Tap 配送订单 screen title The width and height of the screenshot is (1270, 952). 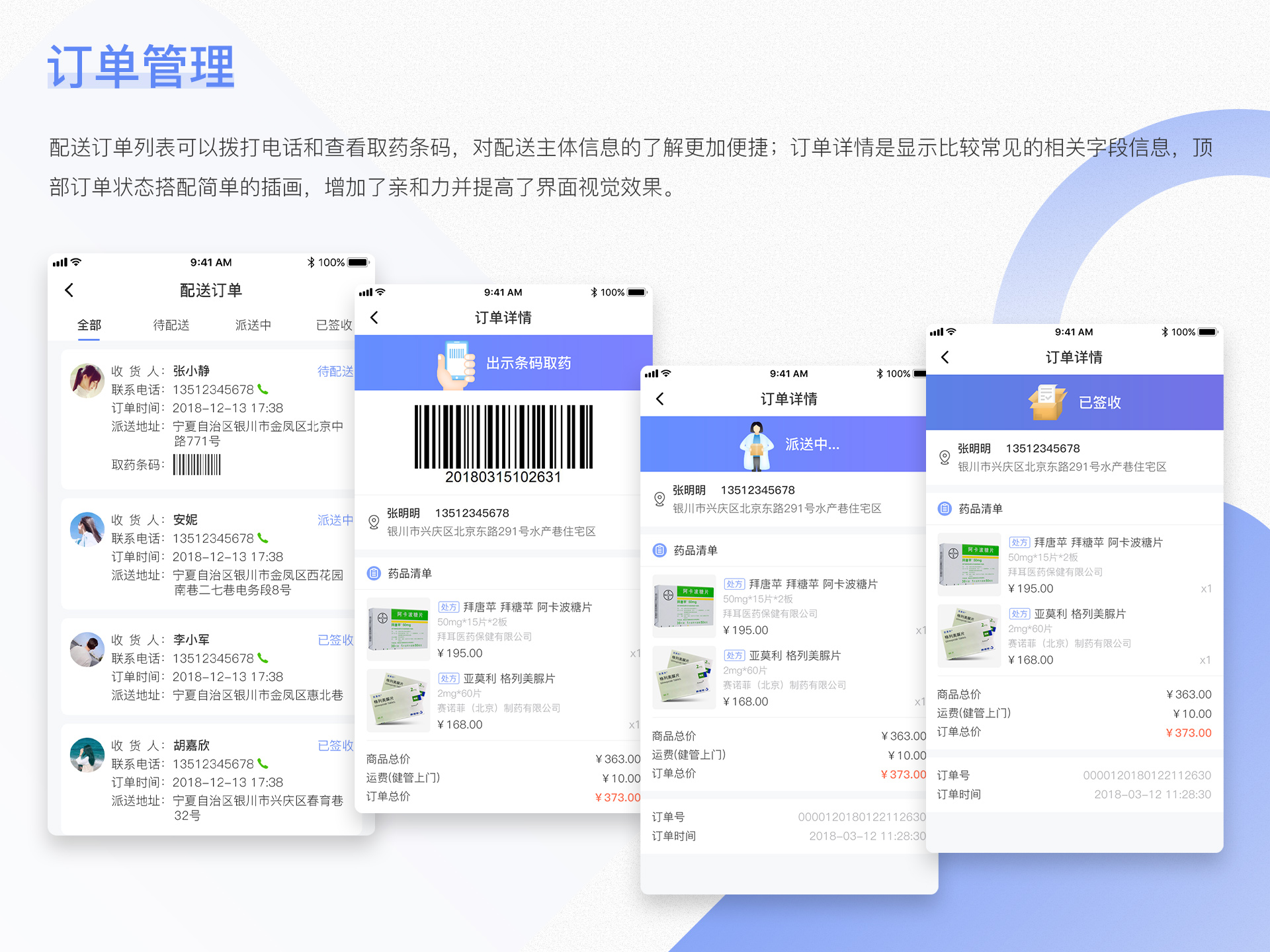(x=211, y=290)
